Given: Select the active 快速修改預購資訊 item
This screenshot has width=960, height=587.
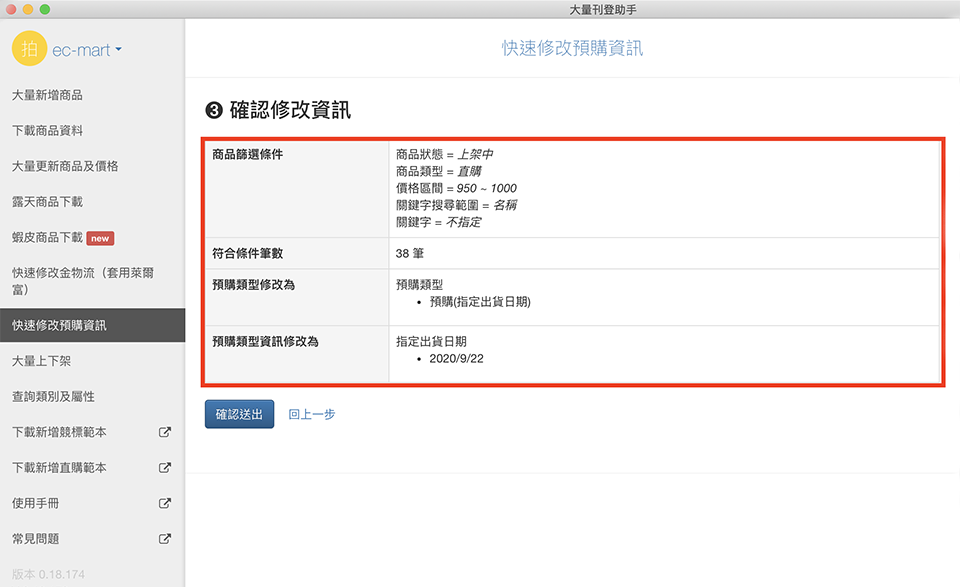Looking at the screenshot, I should pos(59,325).
